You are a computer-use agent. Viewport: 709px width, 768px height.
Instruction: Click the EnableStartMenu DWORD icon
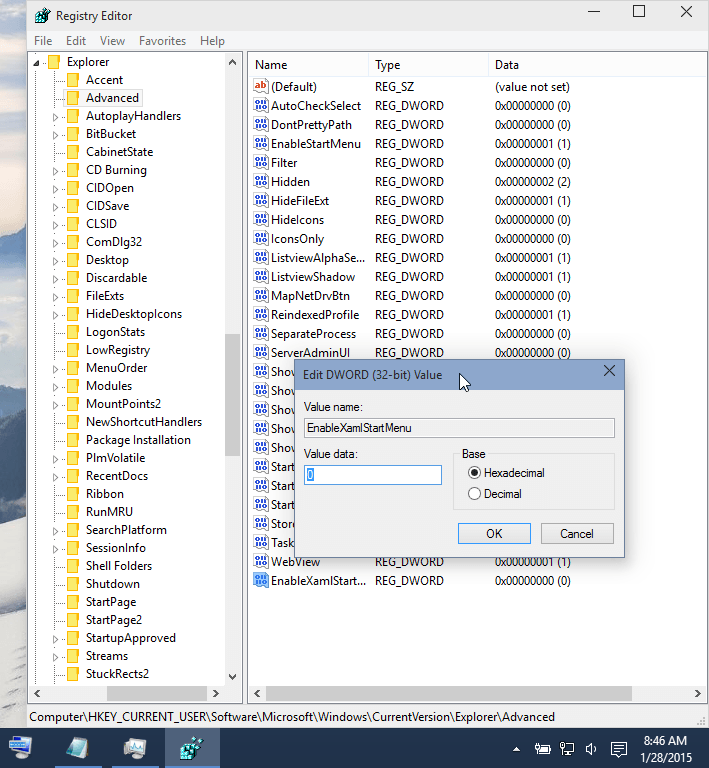coord(261,144)
